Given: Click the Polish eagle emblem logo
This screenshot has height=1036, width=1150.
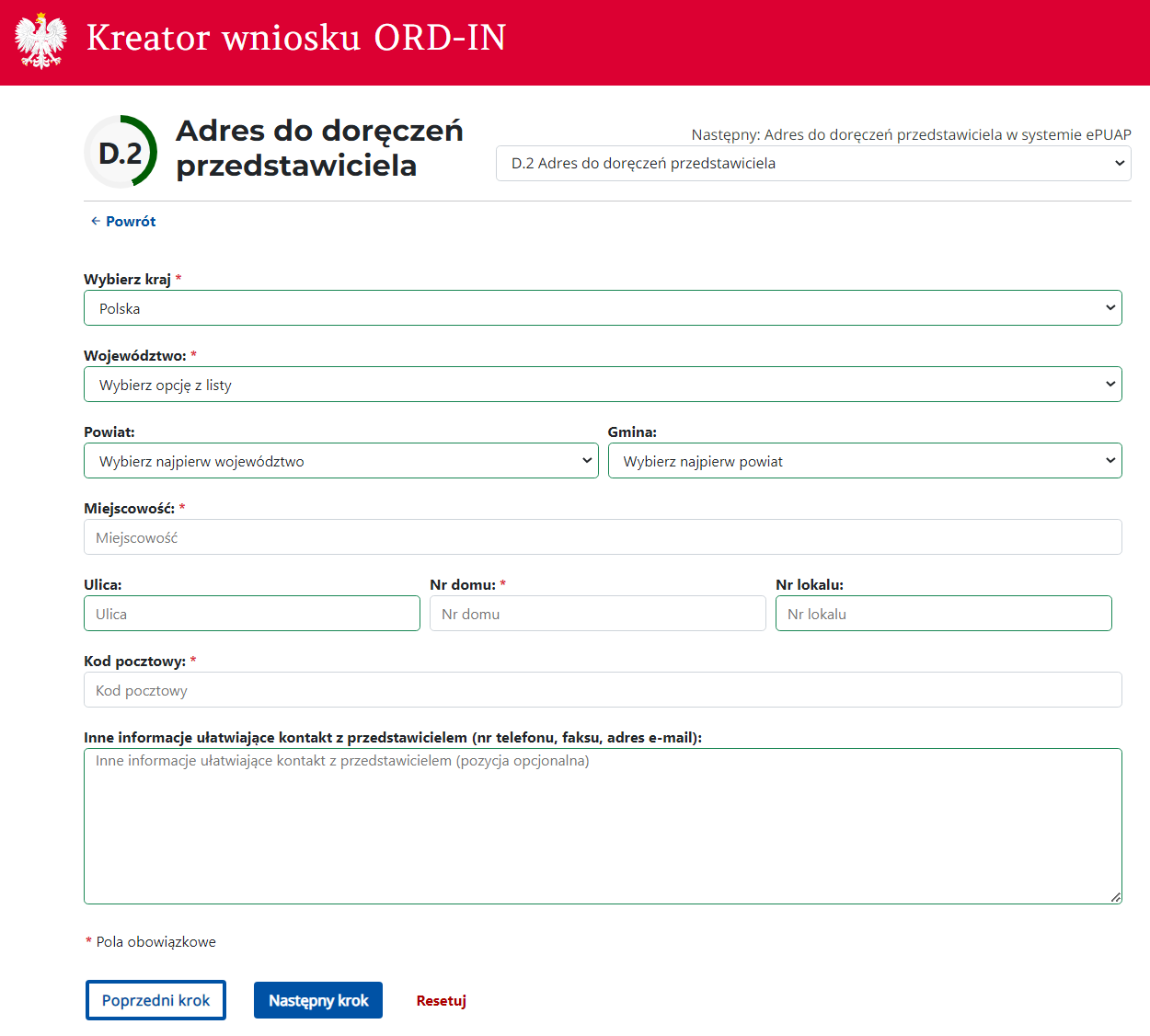Looking at the screenshot, I should 41,40.
